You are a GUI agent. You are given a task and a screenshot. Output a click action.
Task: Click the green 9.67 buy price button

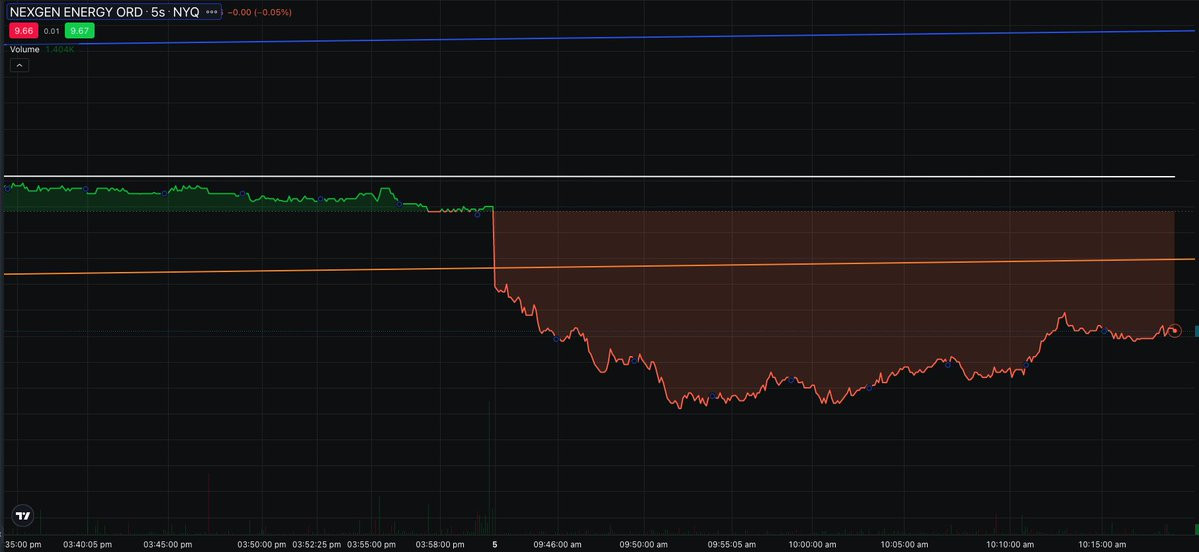click(x=79, y=31)
